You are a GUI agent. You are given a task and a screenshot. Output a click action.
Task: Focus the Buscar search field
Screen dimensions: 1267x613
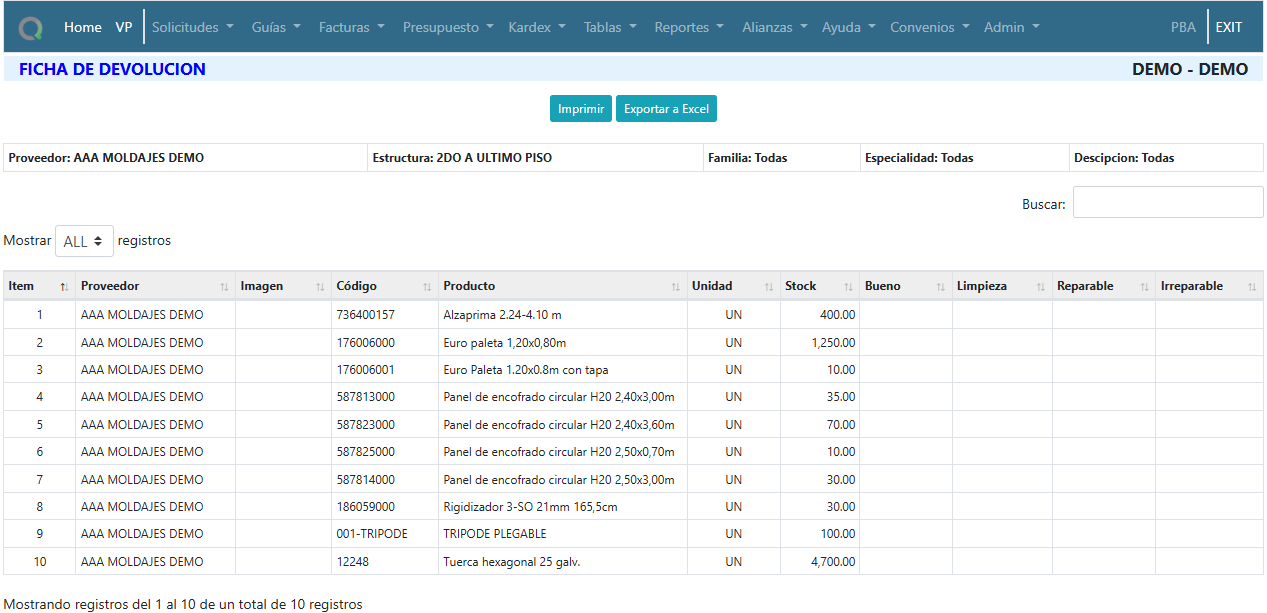pos(1167,202)
